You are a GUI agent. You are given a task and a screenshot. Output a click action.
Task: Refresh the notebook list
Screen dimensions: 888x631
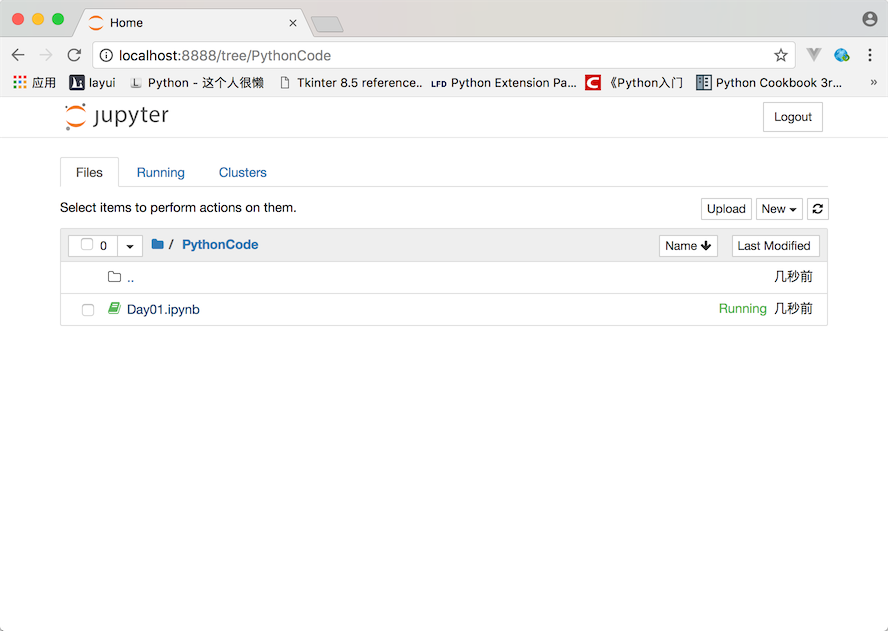point(818,209)
